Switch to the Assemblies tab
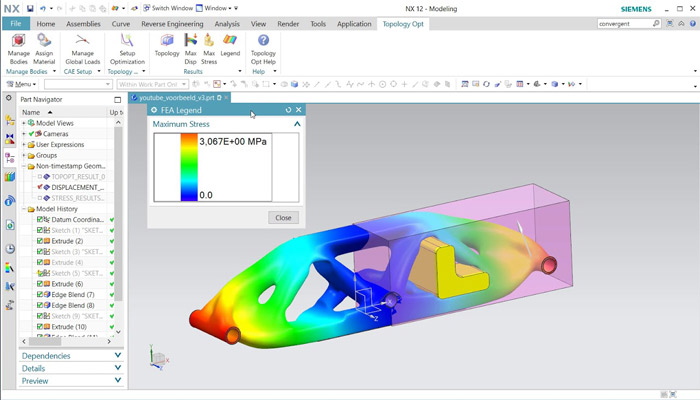This screenshot has width=700, height=400. coord(83,24)
